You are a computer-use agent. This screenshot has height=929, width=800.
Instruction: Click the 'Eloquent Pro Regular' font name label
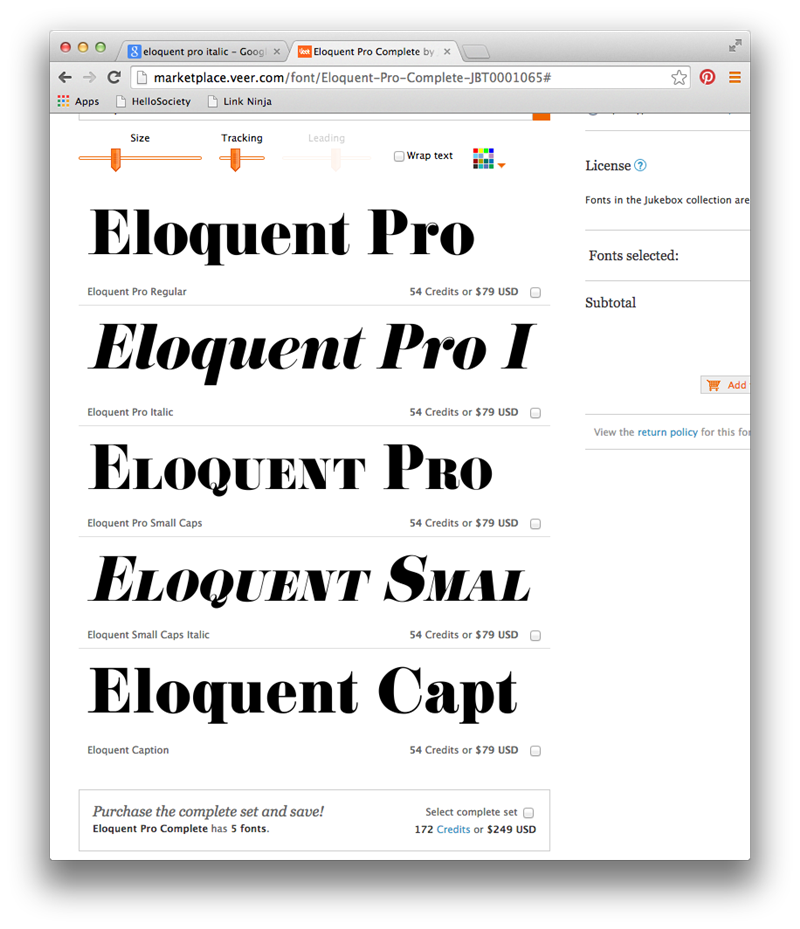click(x=137, y=291)
